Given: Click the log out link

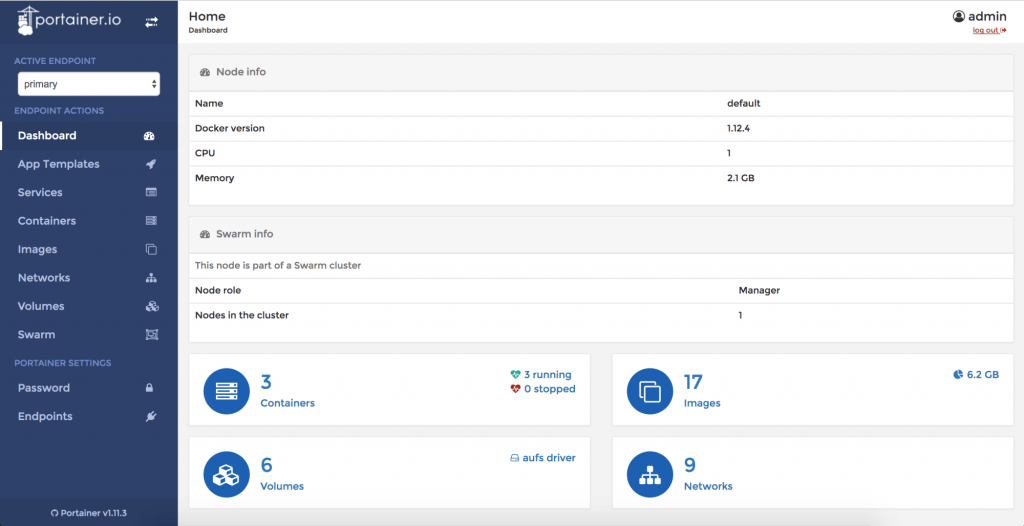Looking at the screenshot, I should tap(988, 31).
